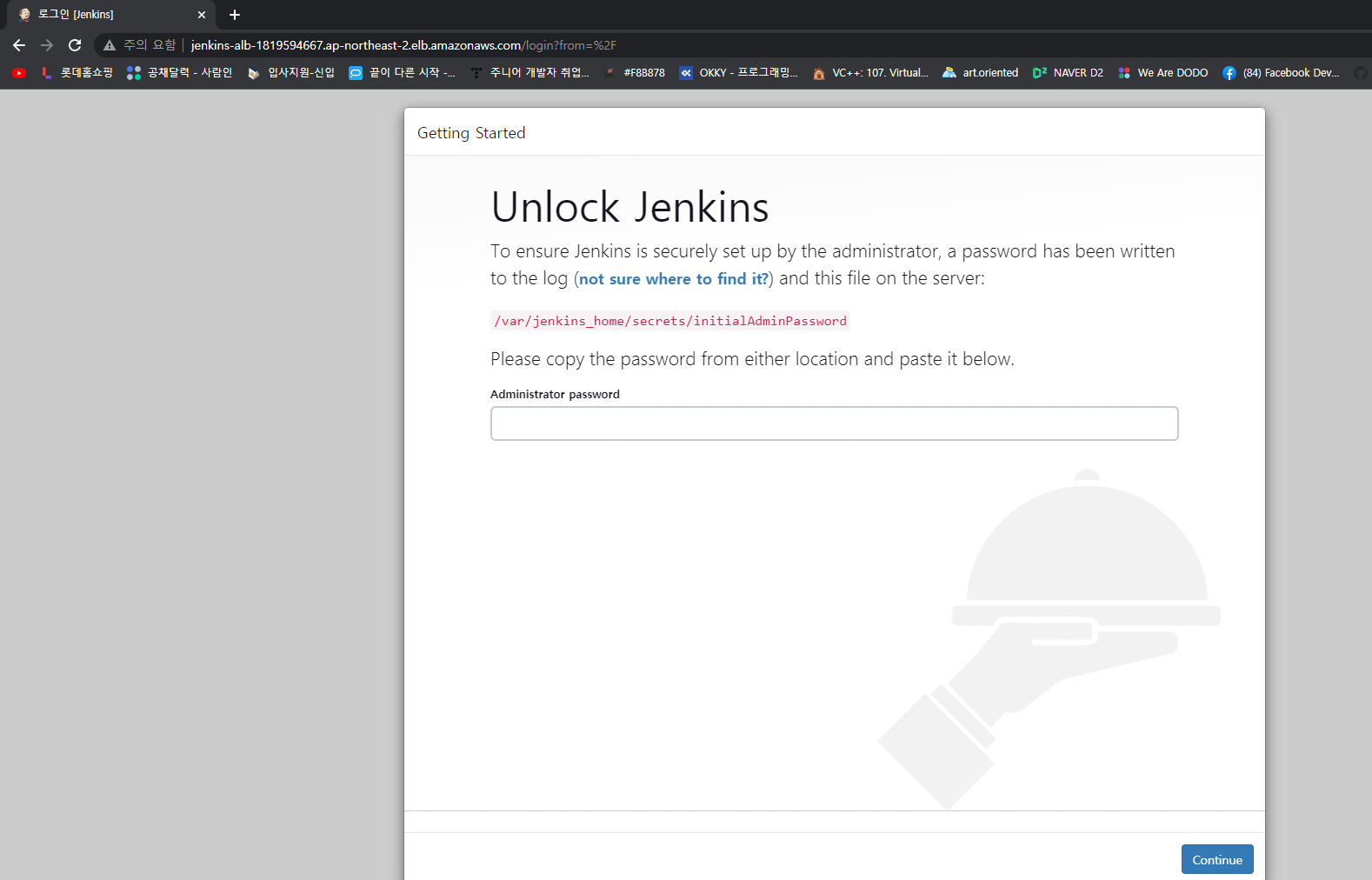Click the Unlock Jenkins heading
The image size is (1372, 880).
pos(629,207)
